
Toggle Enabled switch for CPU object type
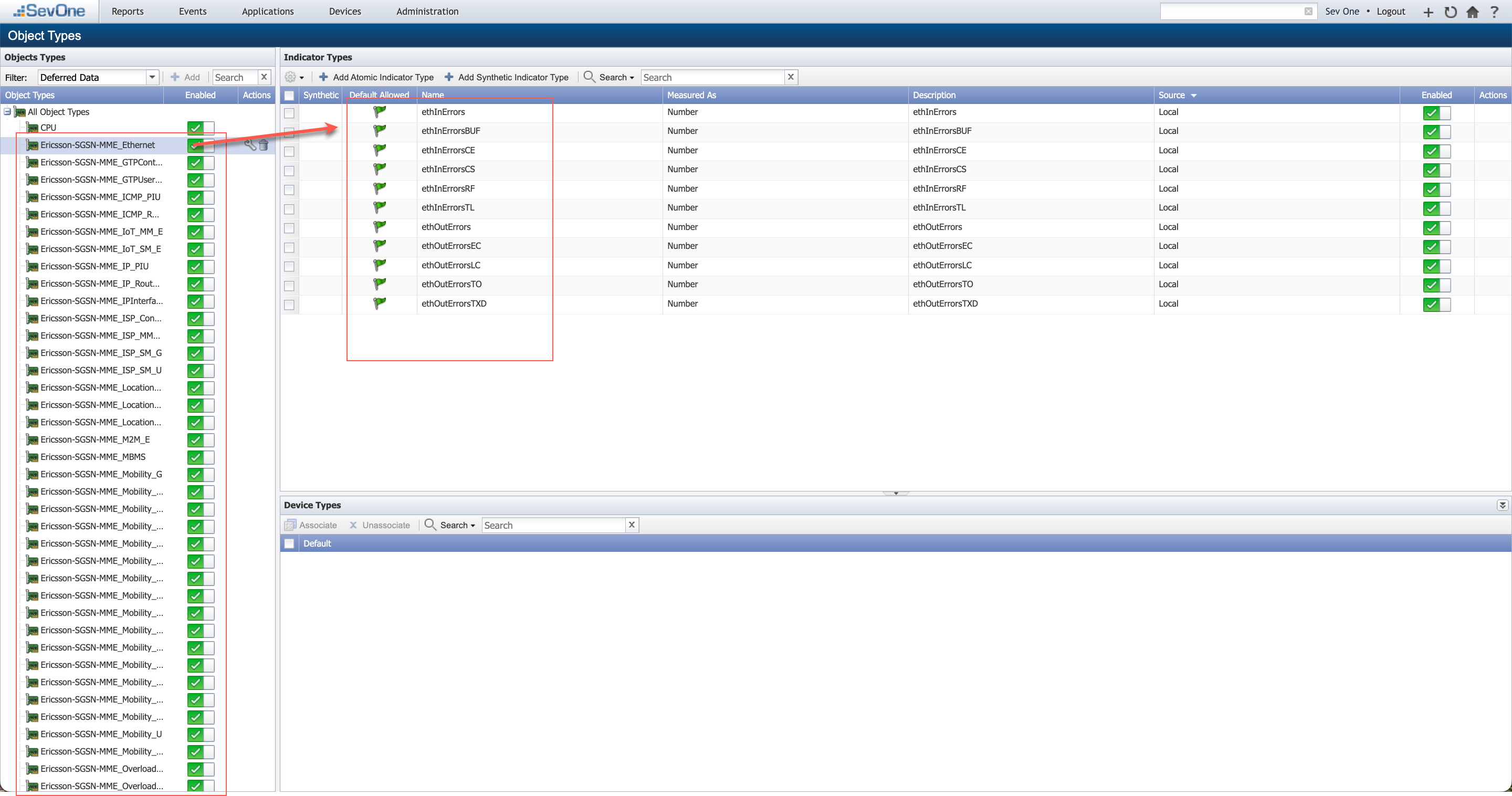(x=201, y=128)
